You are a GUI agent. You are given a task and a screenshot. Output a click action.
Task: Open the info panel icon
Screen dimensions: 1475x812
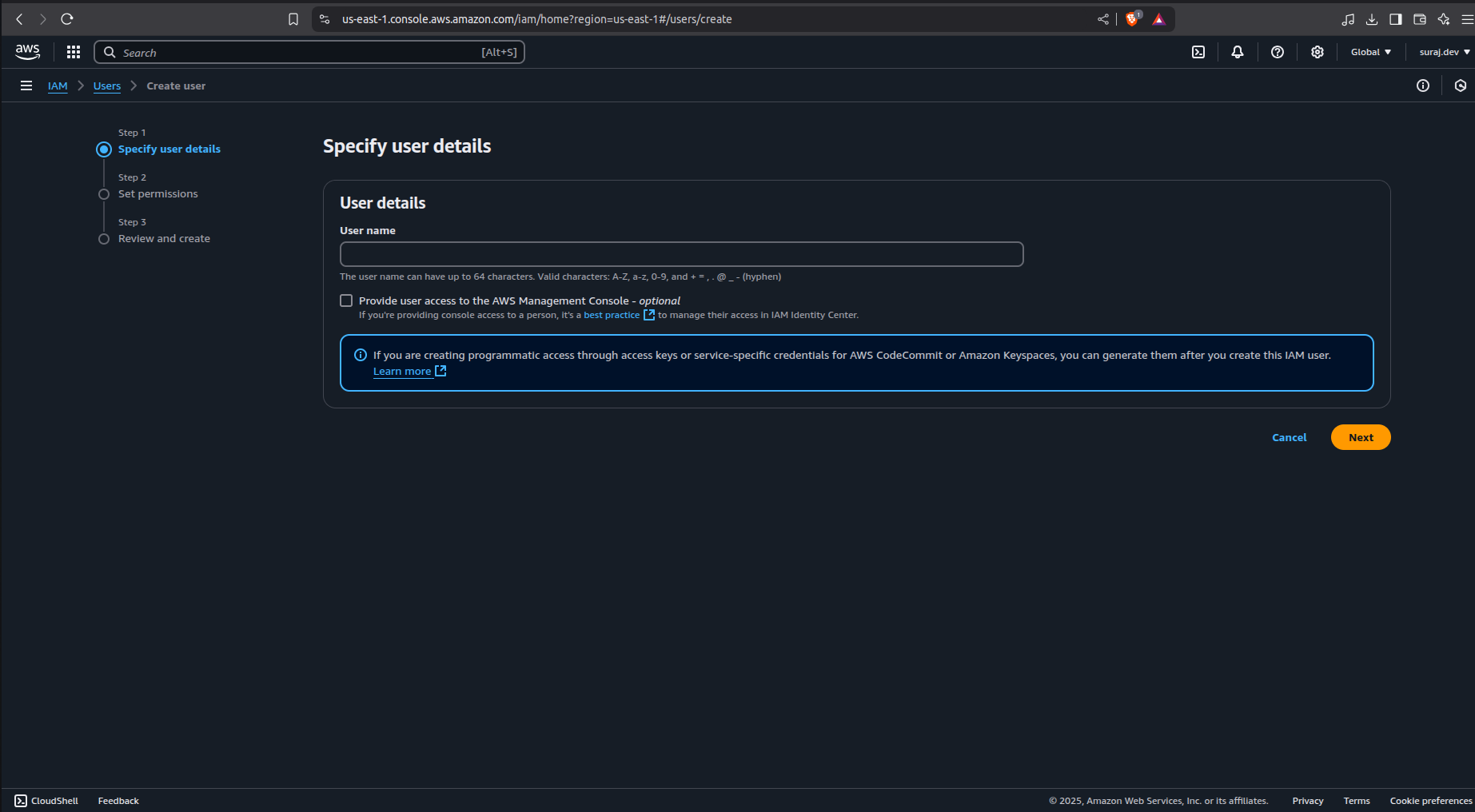(x=1423, y=86)
